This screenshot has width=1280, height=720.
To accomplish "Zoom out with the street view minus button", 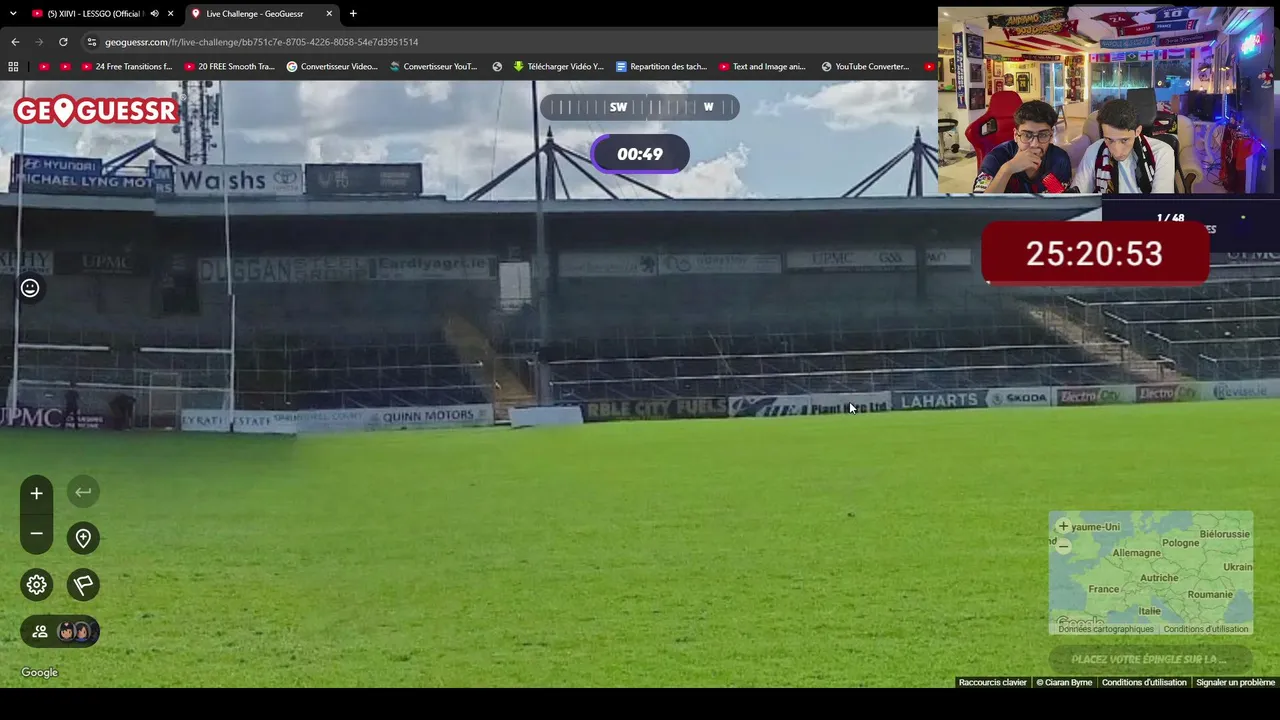I will (x=36, y=534).
